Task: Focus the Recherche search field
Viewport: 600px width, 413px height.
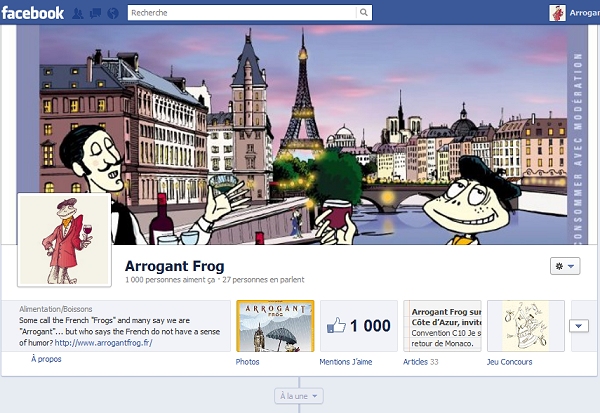Action: 242,13
